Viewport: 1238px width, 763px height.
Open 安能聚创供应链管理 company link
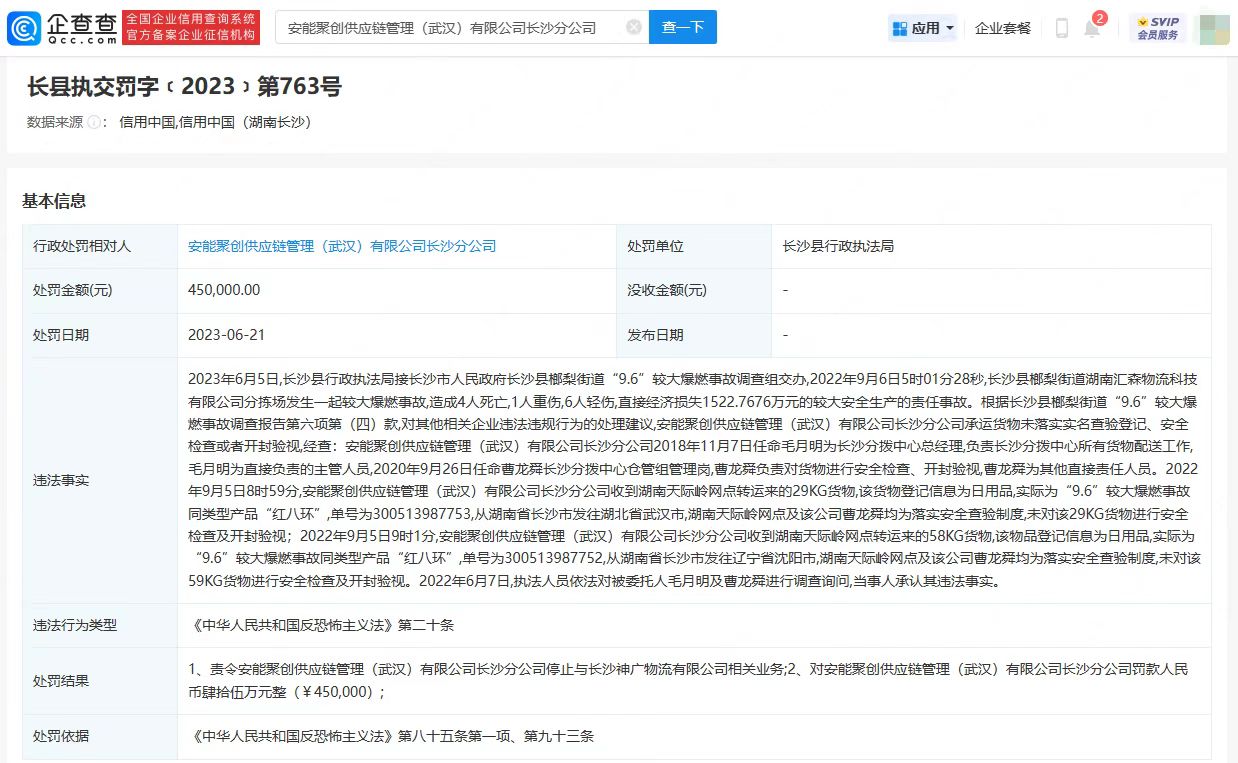point(342,246)
